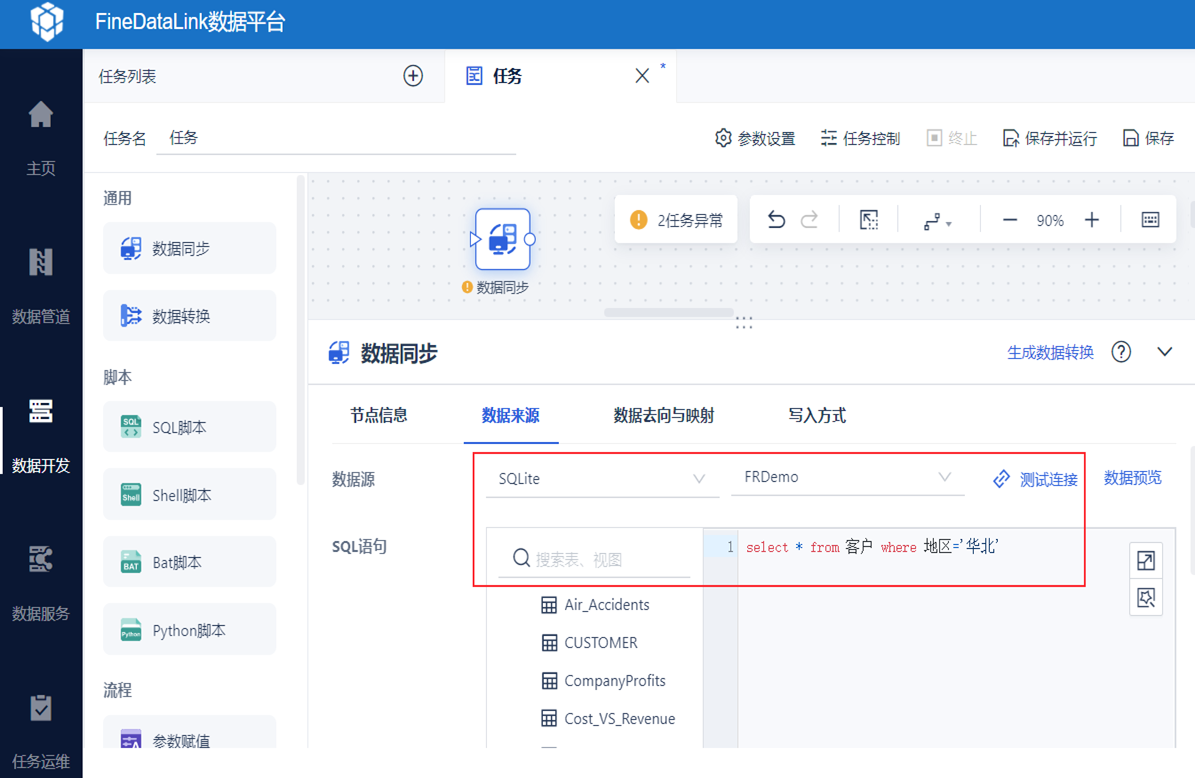Viewport: 1195px width, 778px height.
Task: Switch to 节点信息 tab
Action: click(x=379, y=415)
